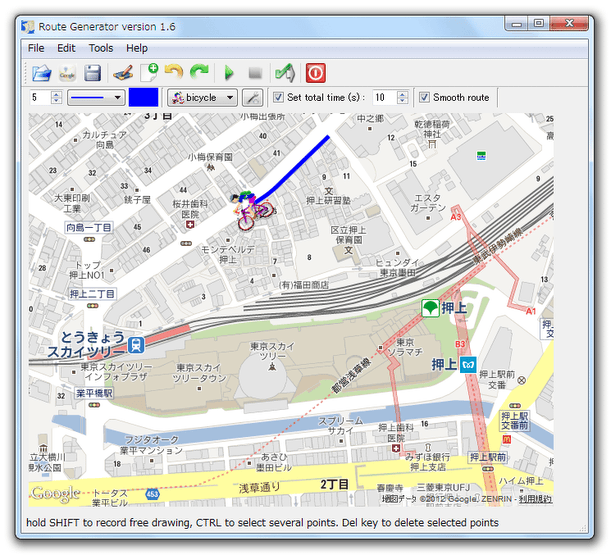
Task: Undo last action with yellow arrow
Action: coord(174,73)
